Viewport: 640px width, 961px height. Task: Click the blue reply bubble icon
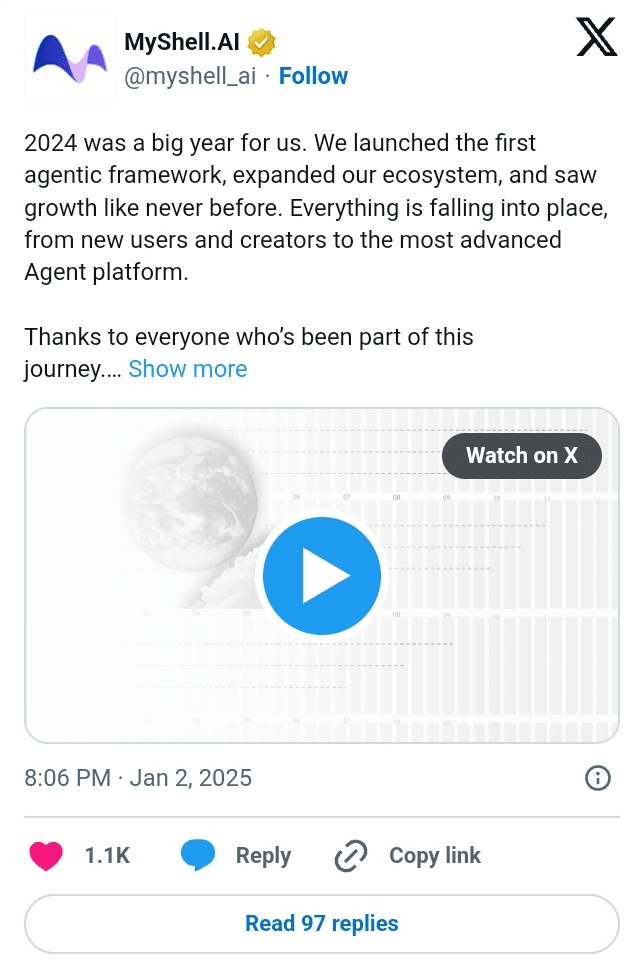pos(199,856)
